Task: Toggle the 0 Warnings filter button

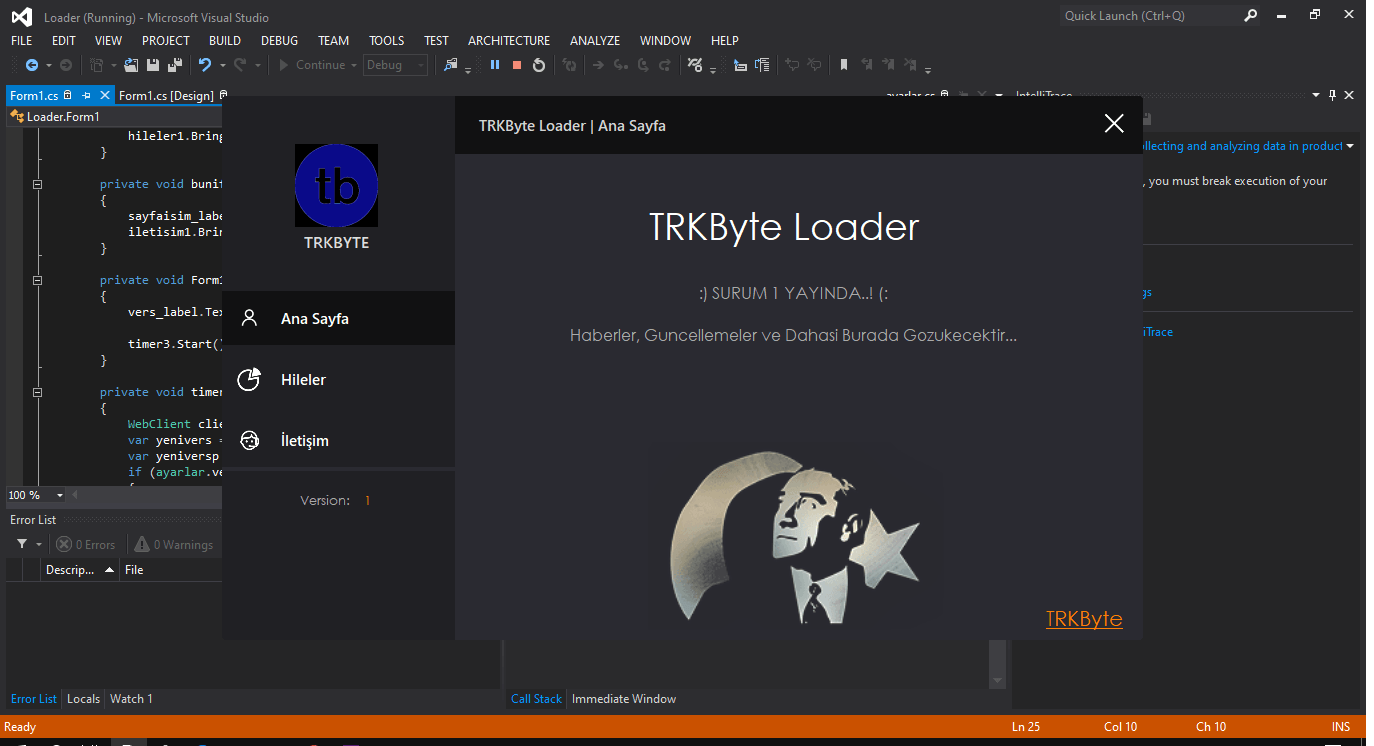Action: pyautogui.click(x=175, y=545)
